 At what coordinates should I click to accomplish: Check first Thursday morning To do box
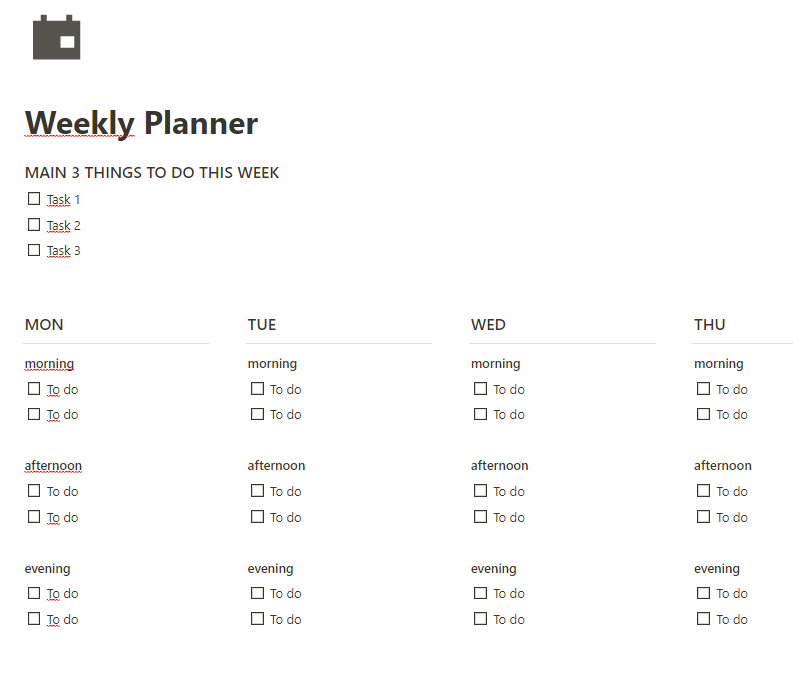pyautogui.click(x=703, y=389)
